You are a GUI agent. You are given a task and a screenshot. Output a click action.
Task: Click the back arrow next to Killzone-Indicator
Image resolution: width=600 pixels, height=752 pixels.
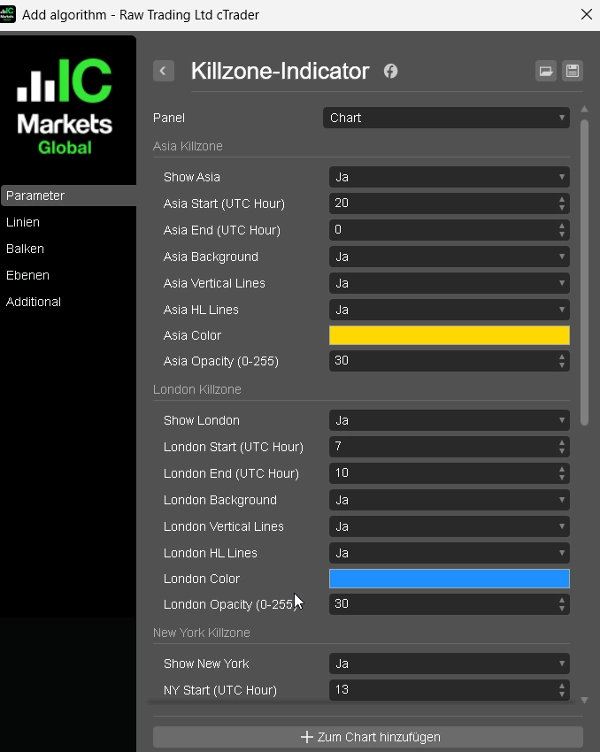coord(164,71)
